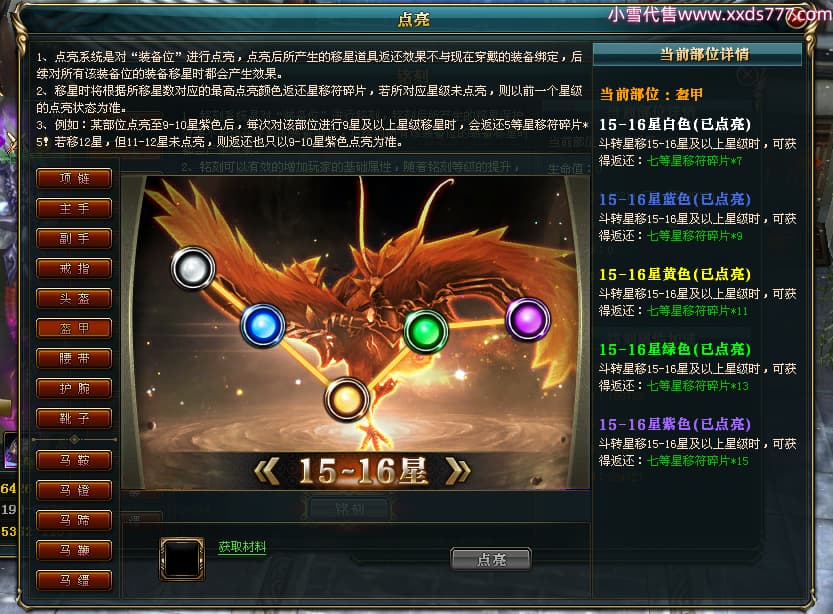This screenshot has width=833, height=614.
Task: Go to next star tier arrow
Action: tap(457, 472)
